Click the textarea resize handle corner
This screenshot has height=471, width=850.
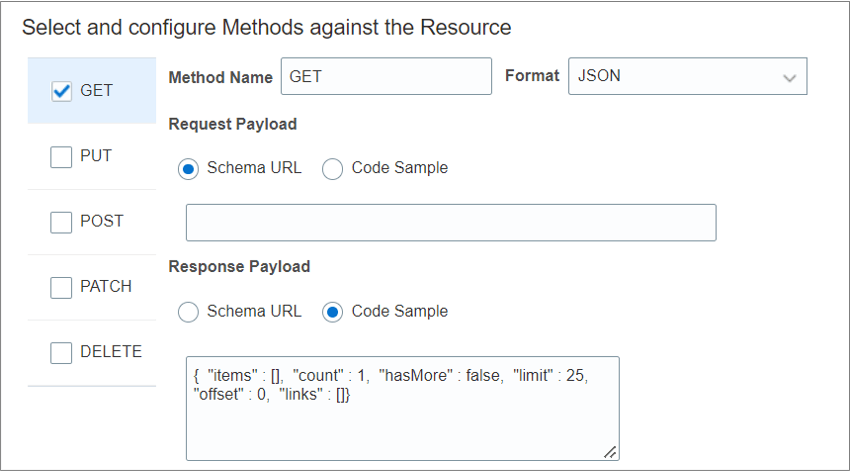pos(610,451)
